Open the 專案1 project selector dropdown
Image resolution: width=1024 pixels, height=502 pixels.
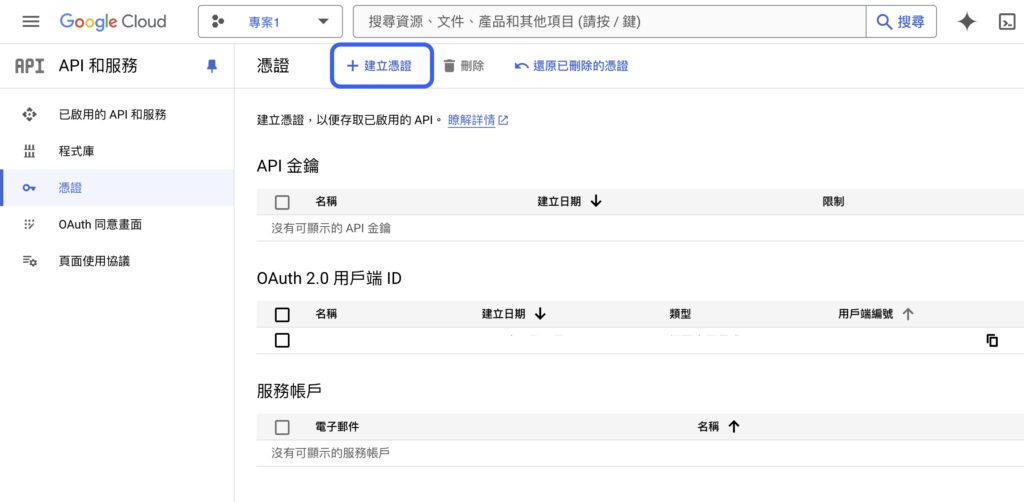[x=269, y=22]
